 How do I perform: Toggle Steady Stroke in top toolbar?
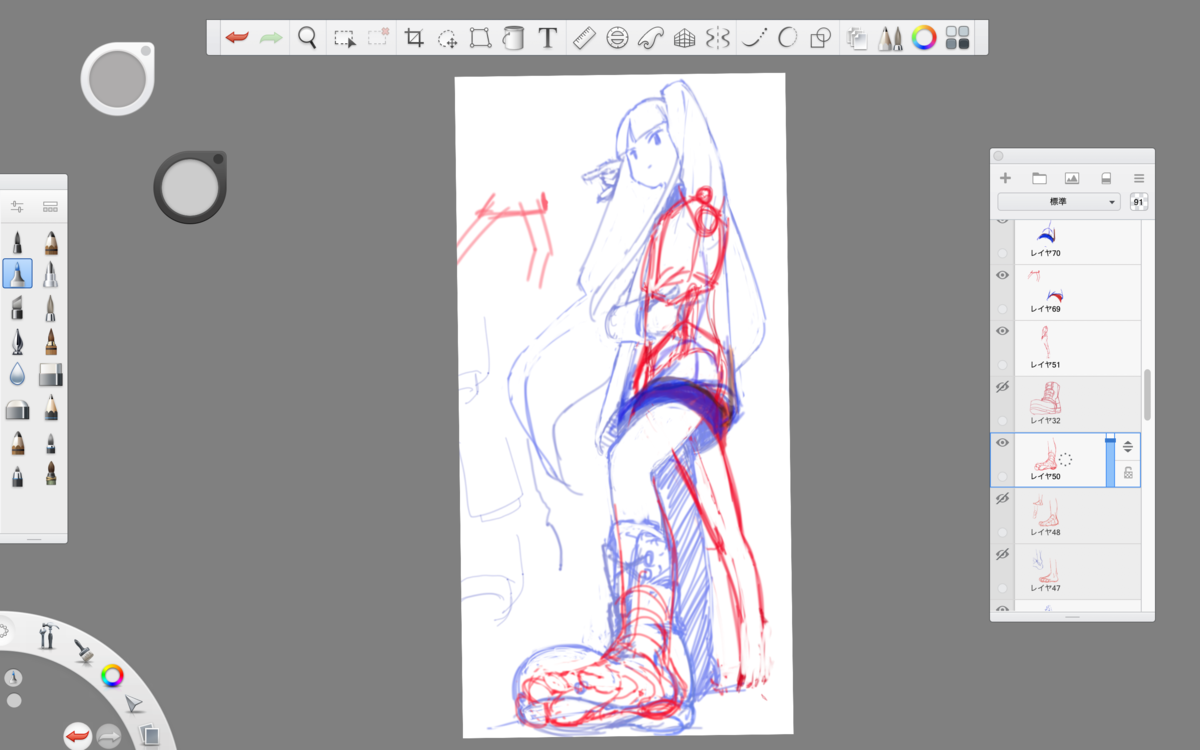pos(755,39)
